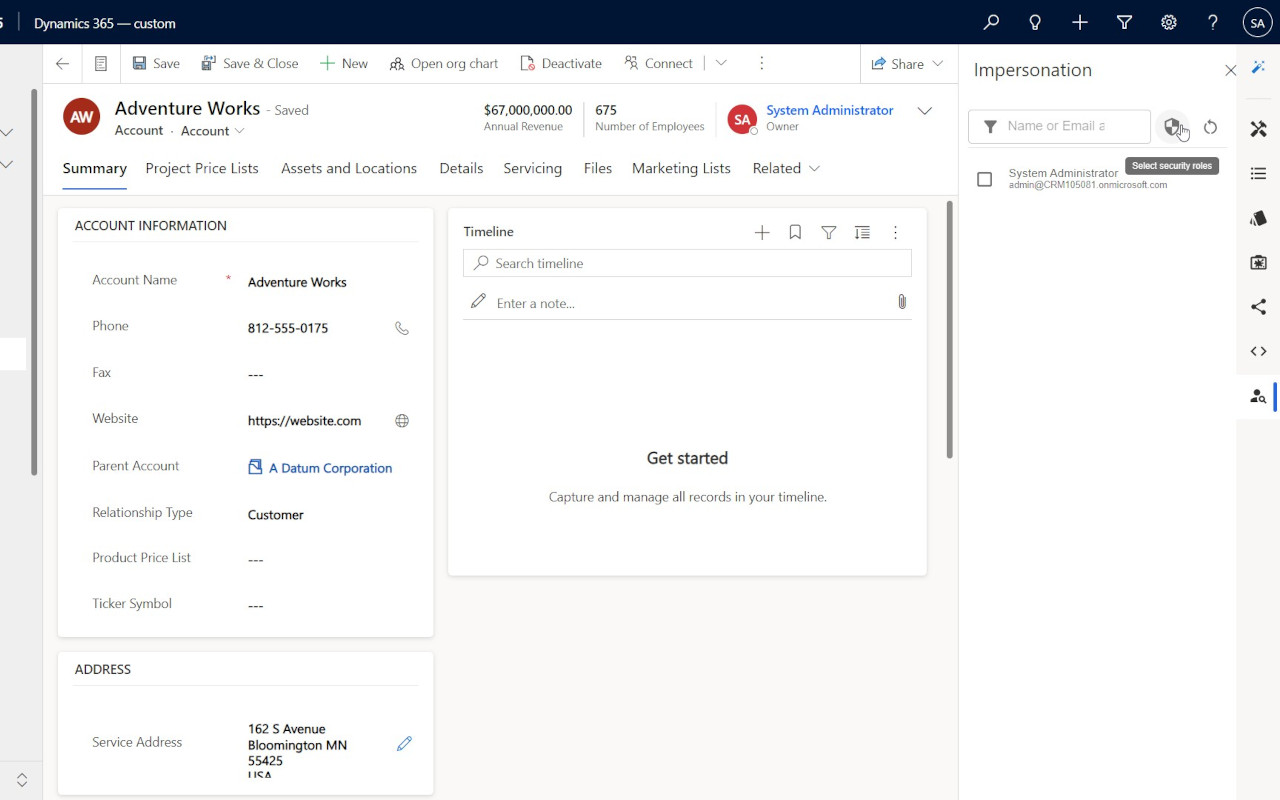Open A Datum Corporation parent account link

(330, 468)
